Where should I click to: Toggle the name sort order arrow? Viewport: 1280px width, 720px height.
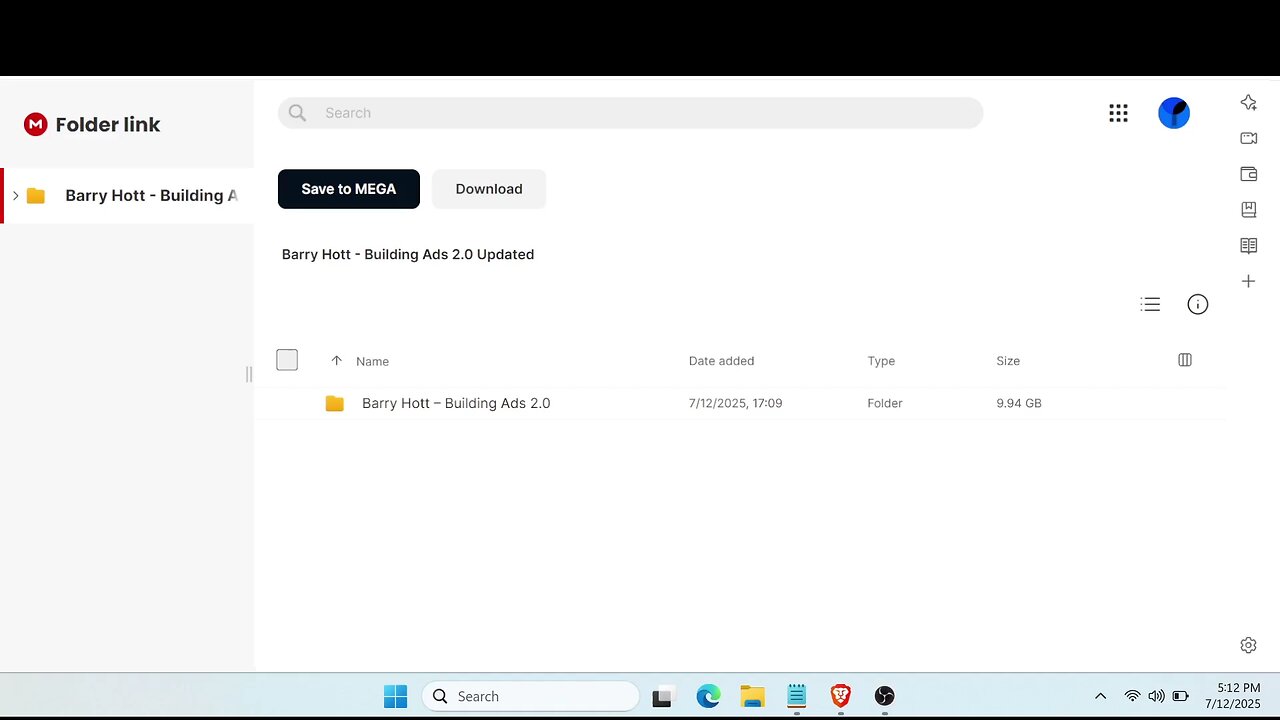336,361
